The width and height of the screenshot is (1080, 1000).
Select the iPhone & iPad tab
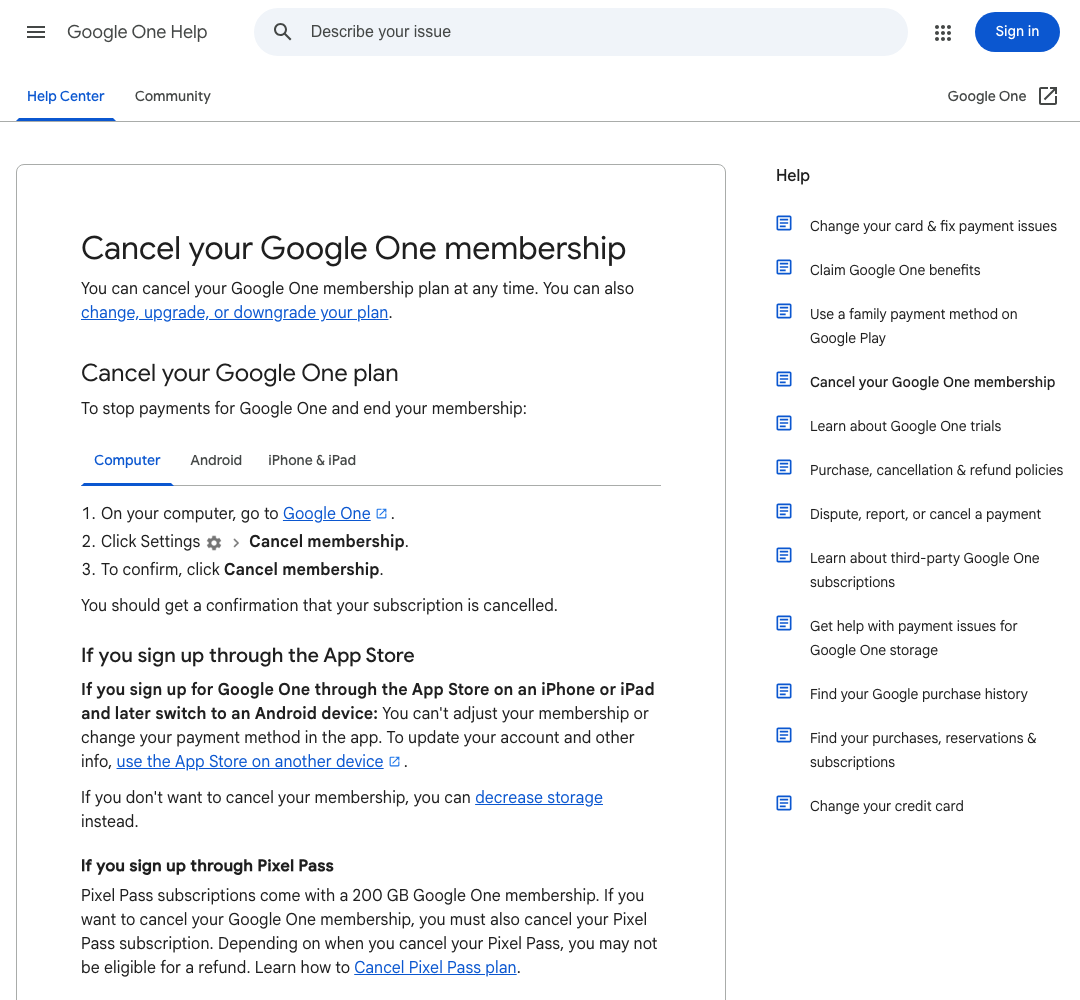click(x=311, y=460)
